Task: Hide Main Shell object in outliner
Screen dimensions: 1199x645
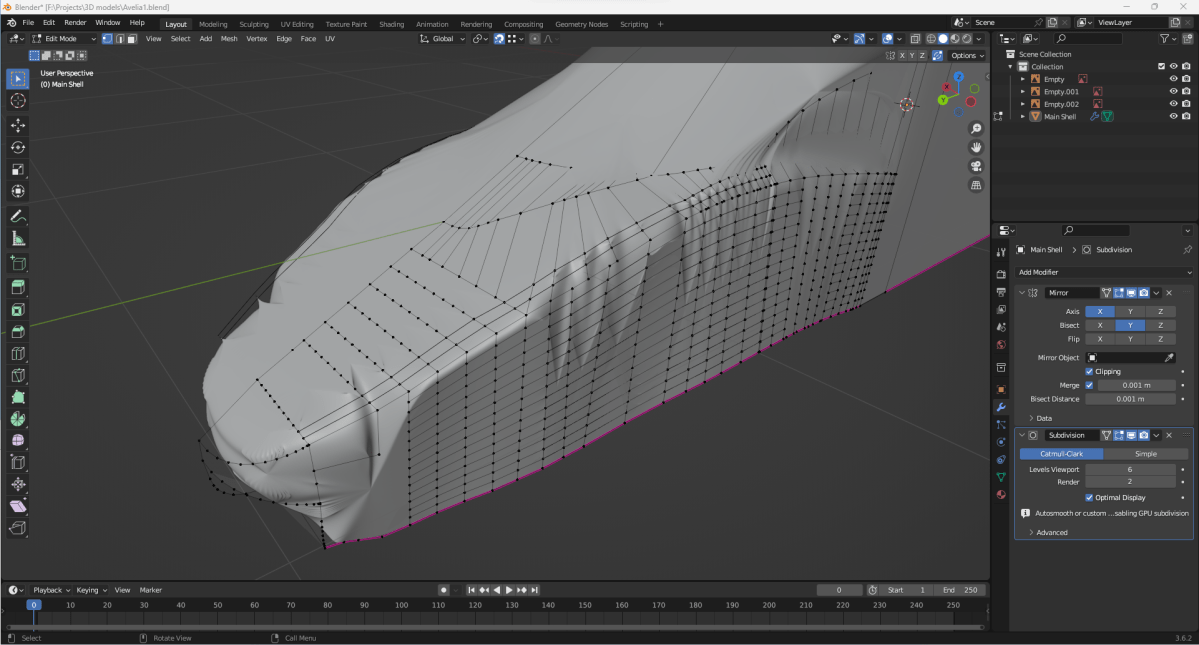Action: (1173, 117)
